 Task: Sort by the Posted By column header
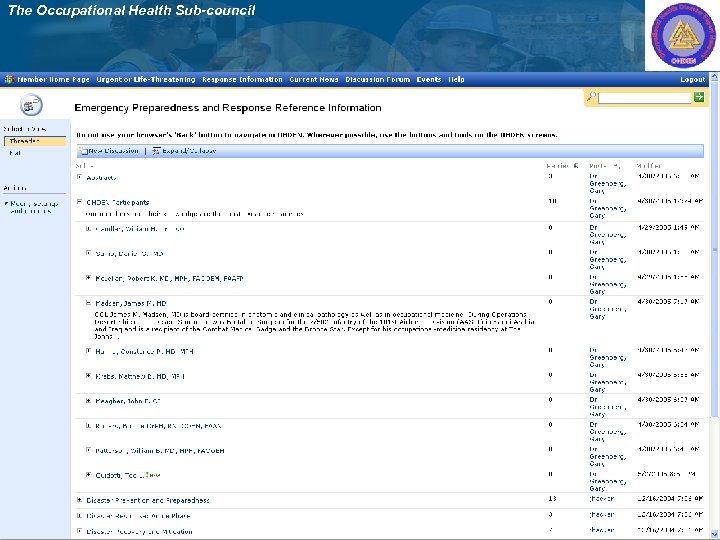(605, 166)
